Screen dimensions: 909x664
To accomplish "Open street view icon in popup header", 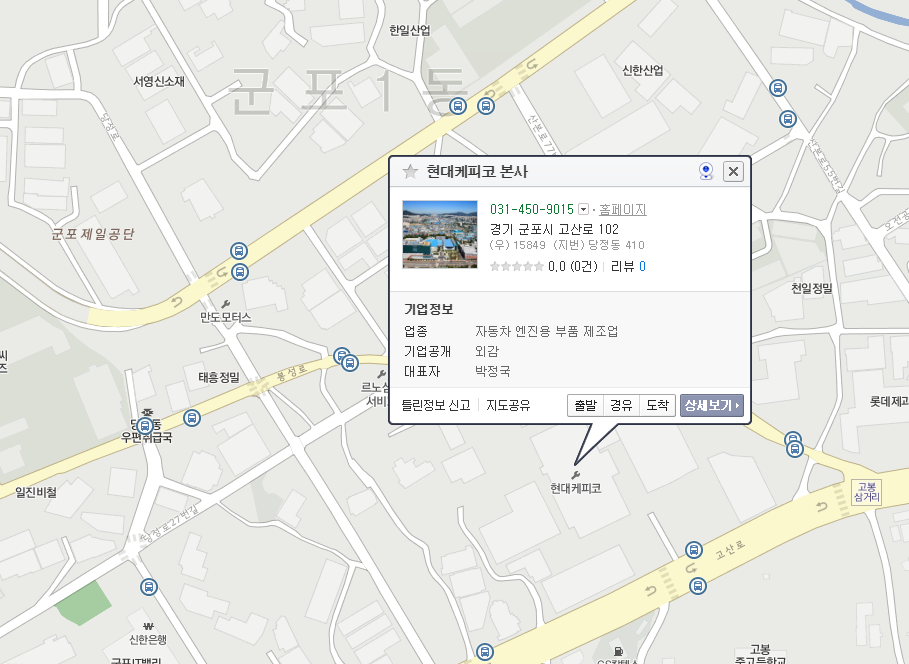I will [706, 172].
